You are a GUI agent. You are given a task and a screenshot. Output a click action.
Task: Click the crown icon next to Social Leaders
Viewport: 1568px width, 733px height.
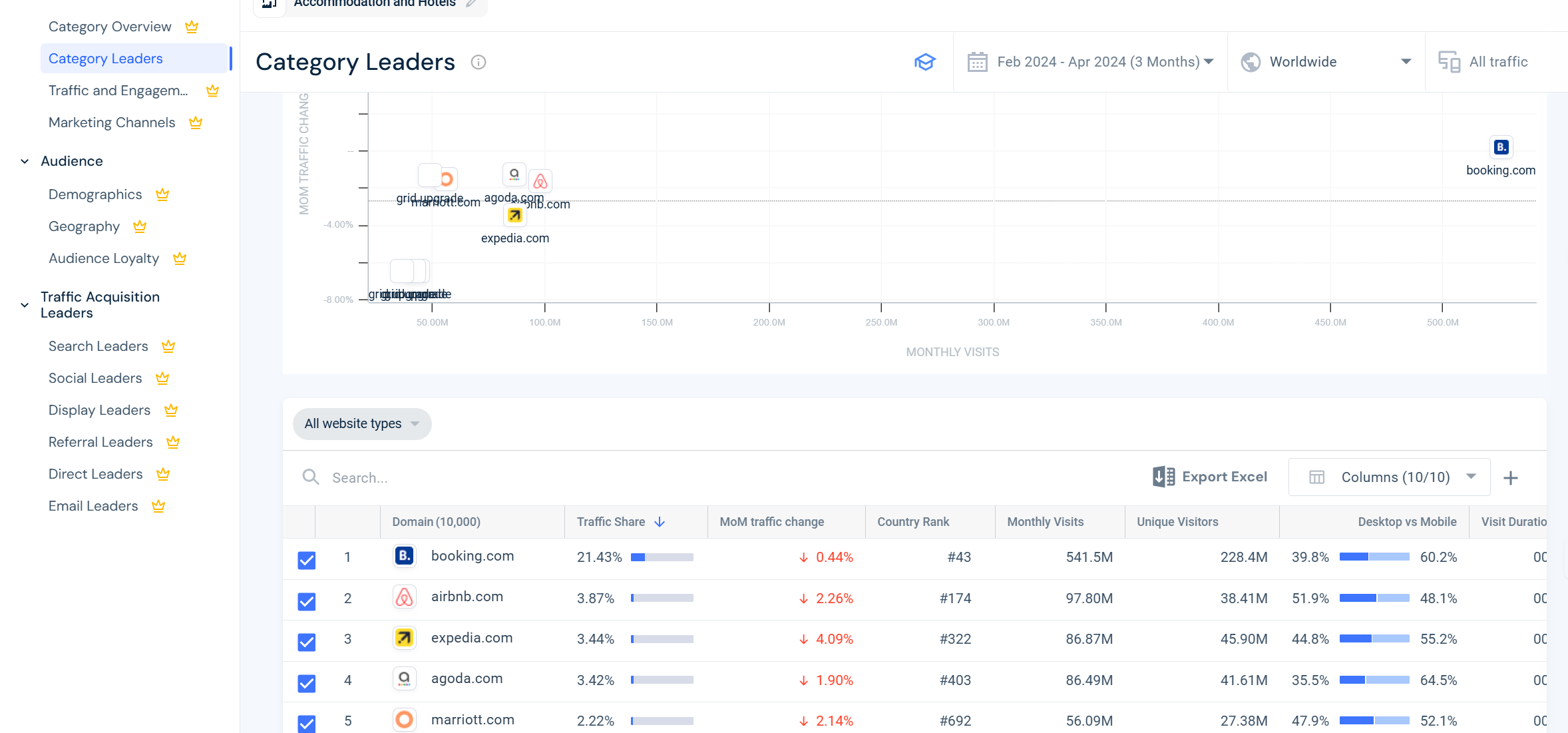(162, 378)
